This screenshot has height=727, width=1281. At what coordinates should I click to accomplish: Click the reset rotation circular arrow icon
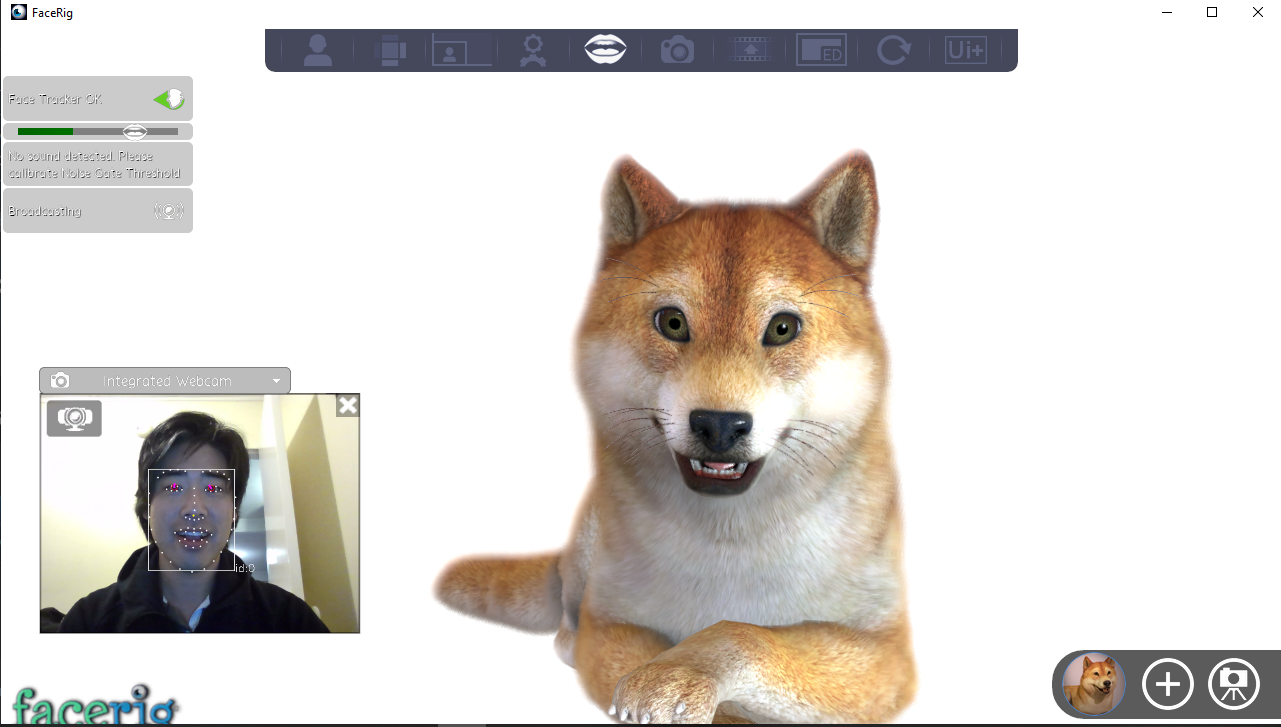click(x=893, y=49)
